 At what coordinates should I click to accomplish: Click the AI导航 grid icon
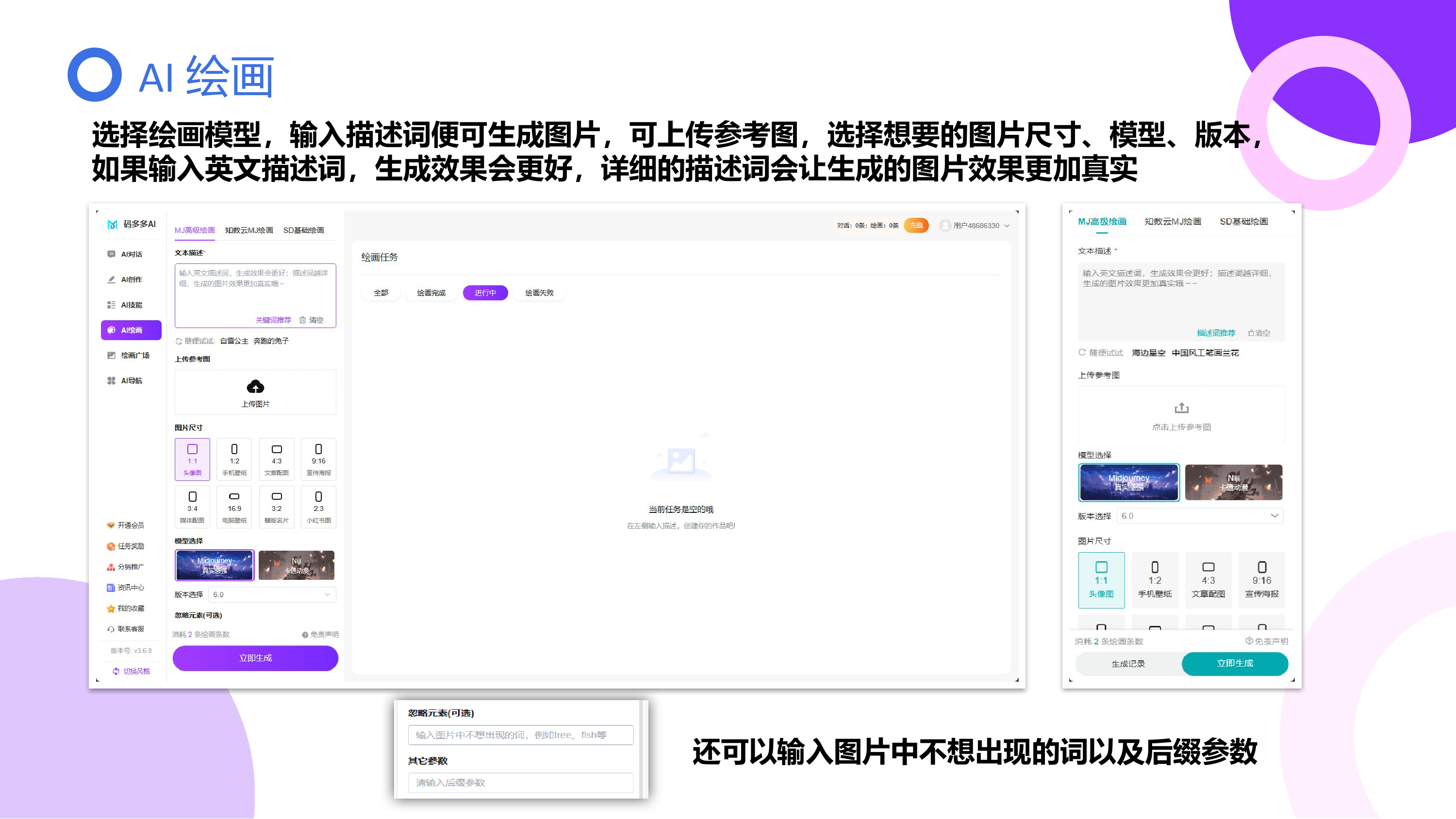tap(111, 380)
